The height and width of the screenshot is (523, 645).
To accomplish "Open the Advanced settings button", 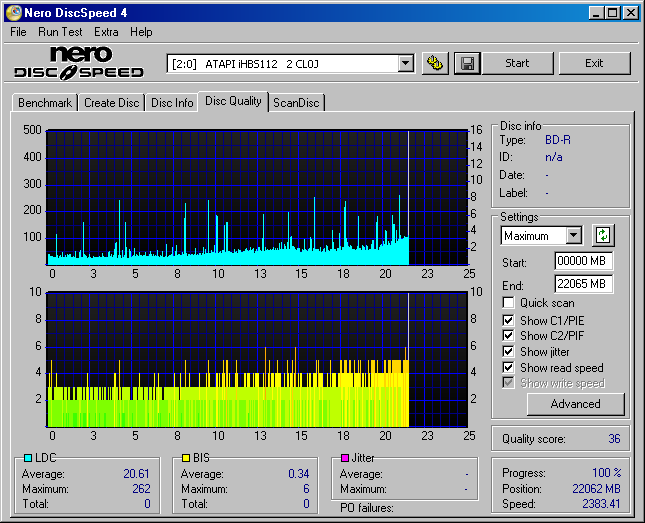I will pos(575,404).
